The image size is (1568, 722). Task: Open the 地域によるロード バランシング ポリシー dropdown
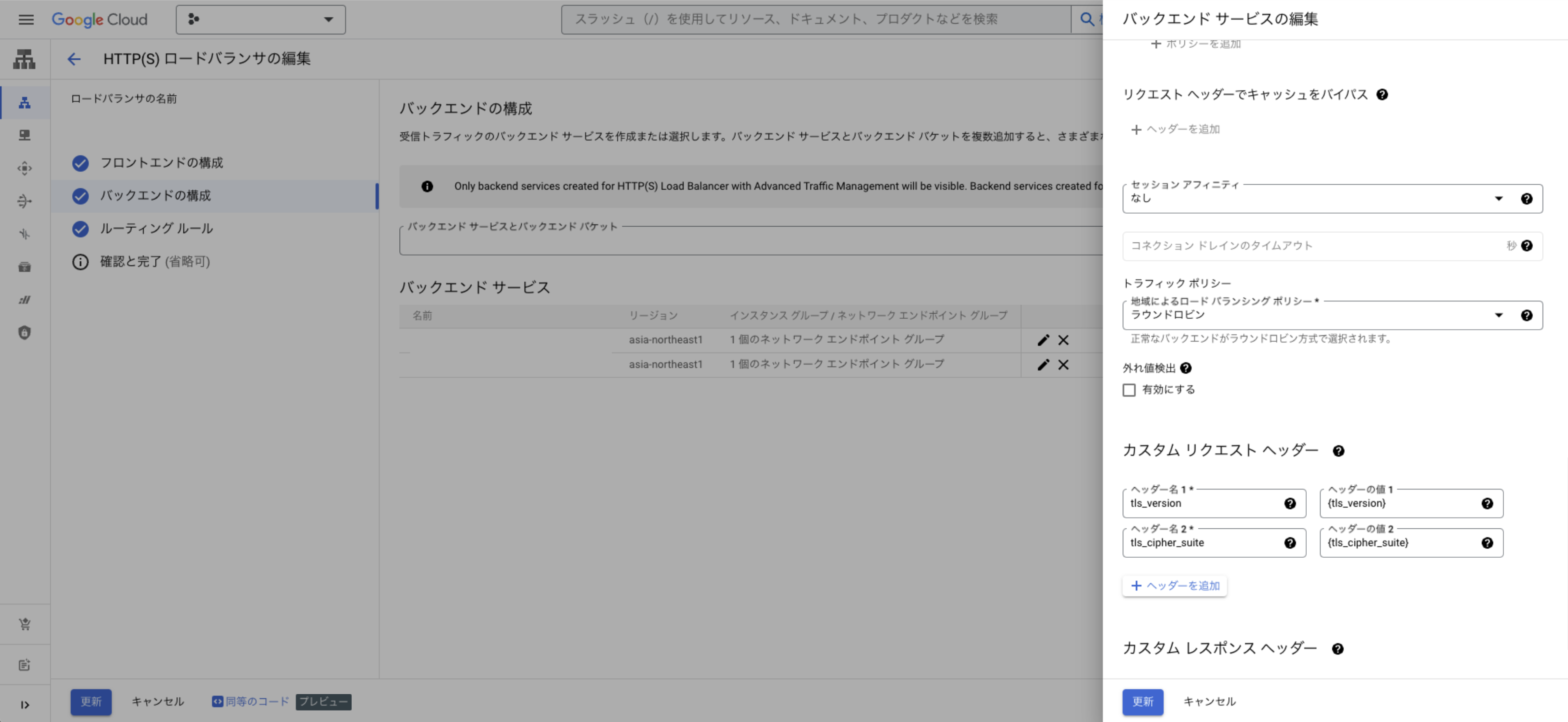1309,316
